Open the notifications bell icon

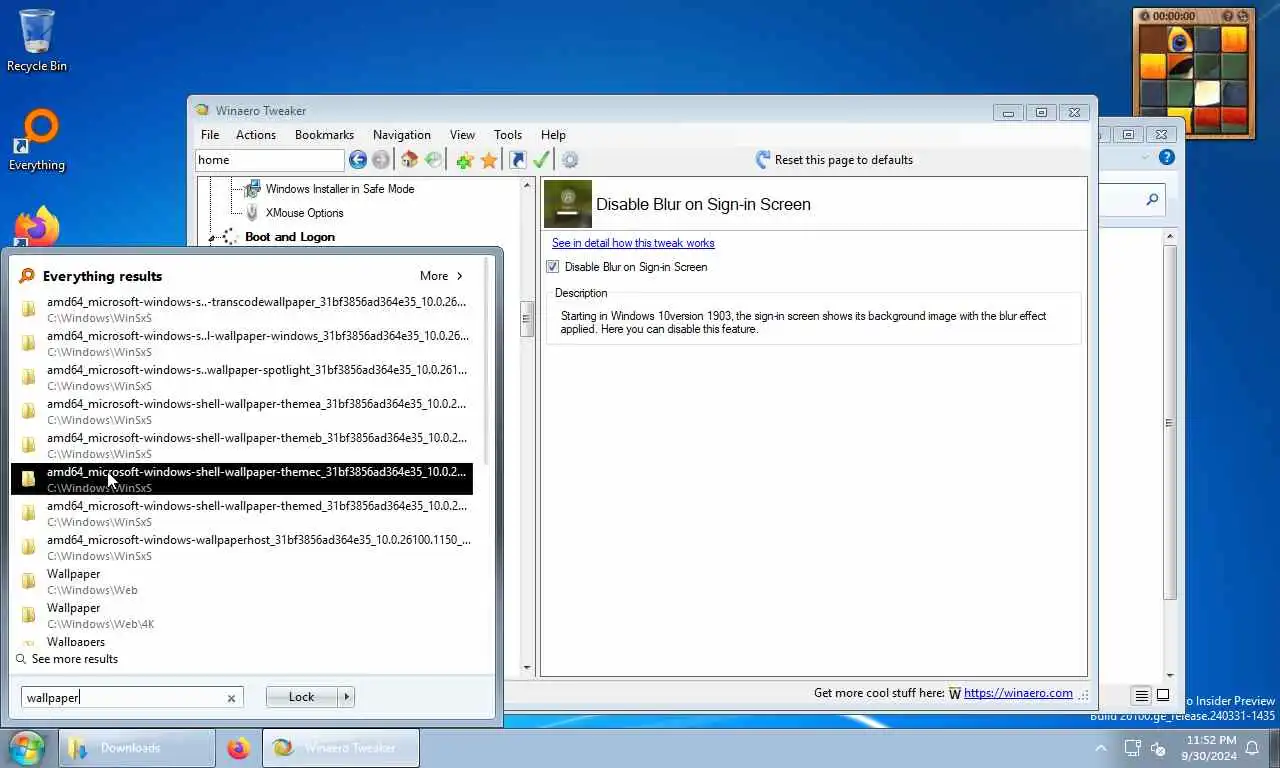(1251, 748)
